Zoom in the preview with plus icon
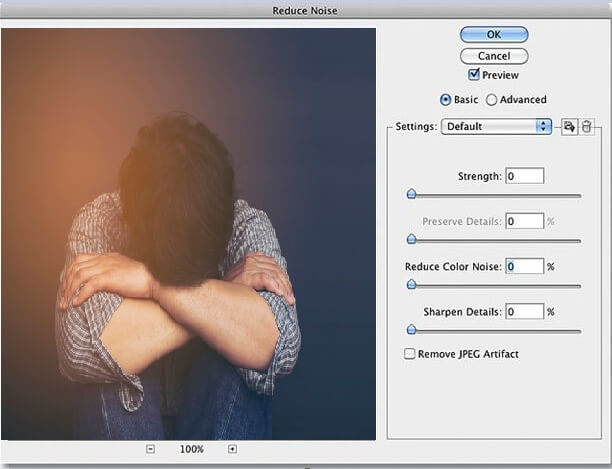This screenshot has height=469, width=612. 232,449
